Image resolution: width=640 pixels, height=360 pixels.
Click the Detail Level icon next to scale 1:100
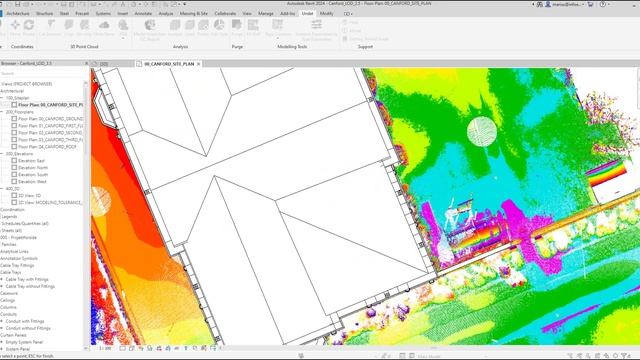coord(123,348)
